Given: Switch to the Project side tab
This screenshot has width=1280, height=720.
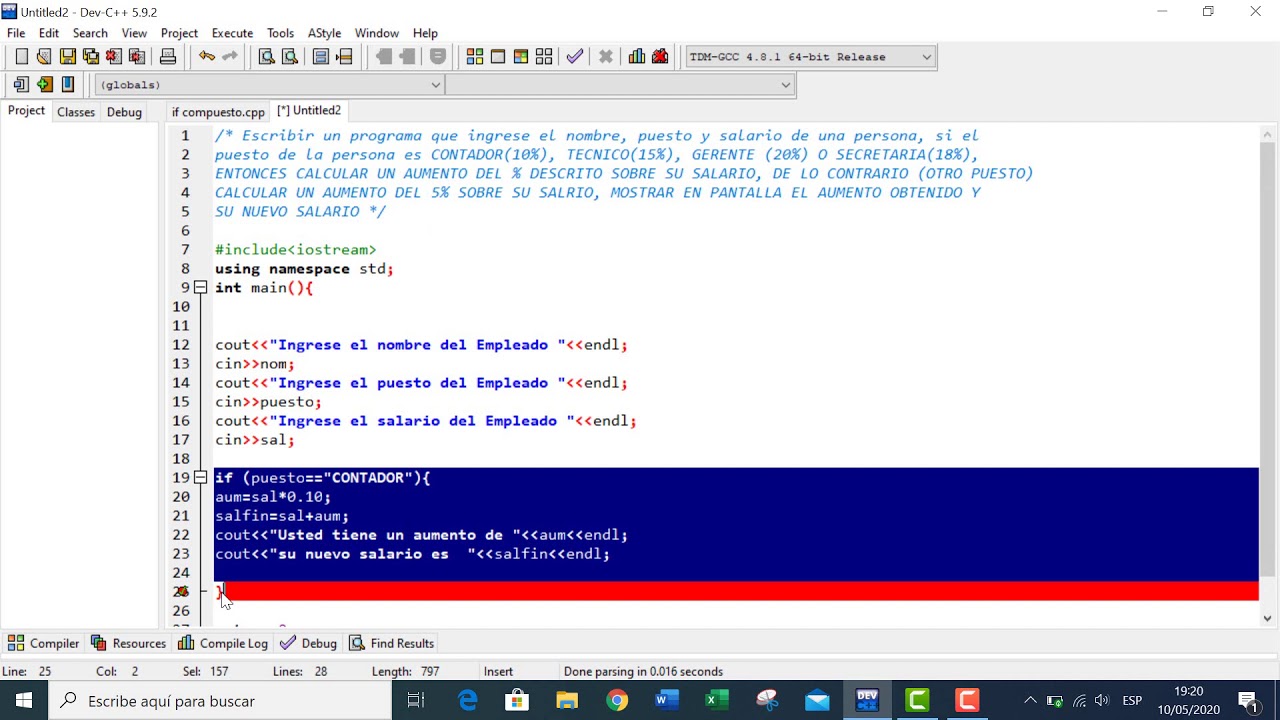Looking at the screenshot, I should pyautogui.click(x=26, y=111).
